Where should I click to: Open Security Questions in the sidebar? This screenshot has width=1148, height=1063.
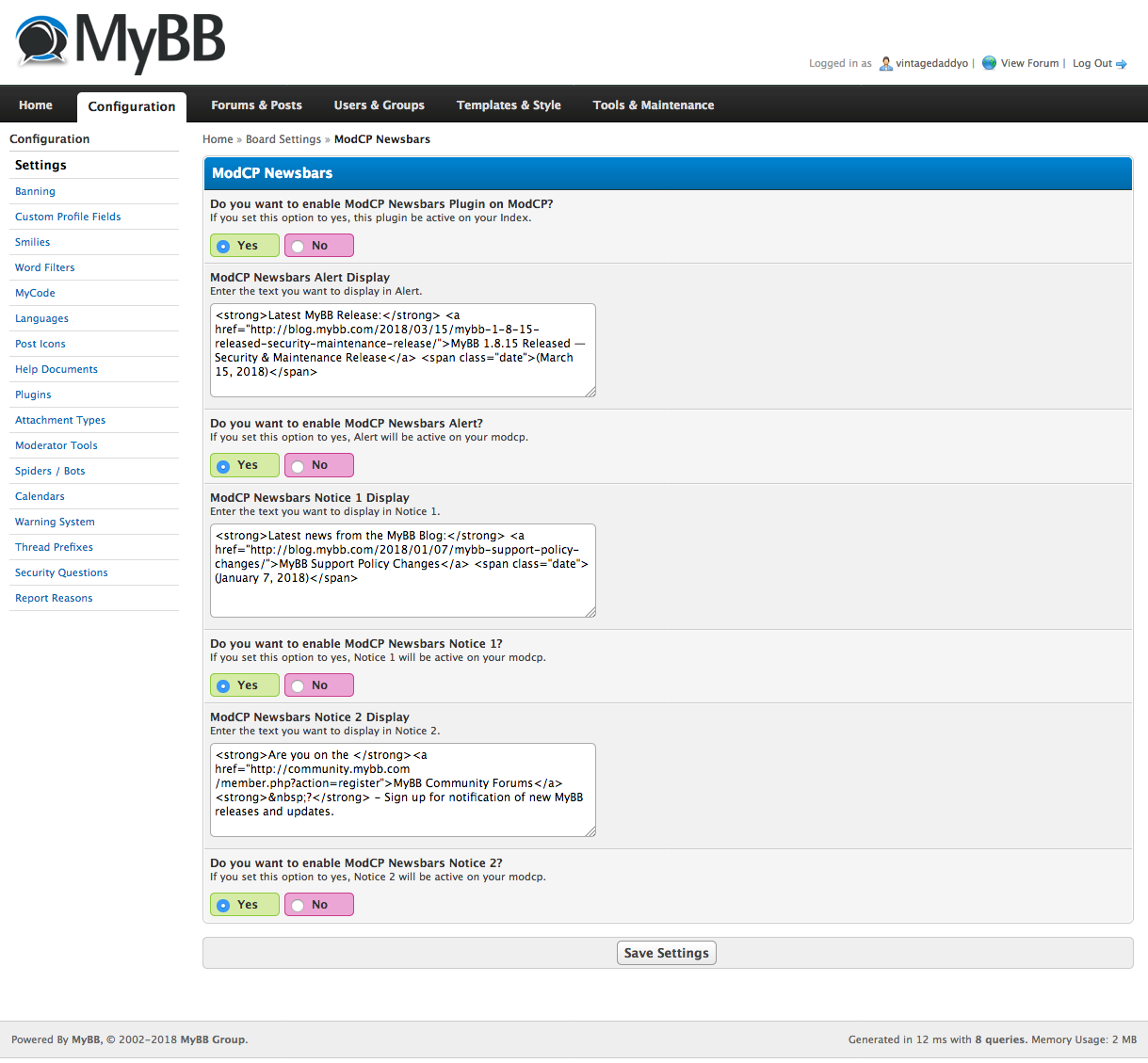tap(61, 572)
